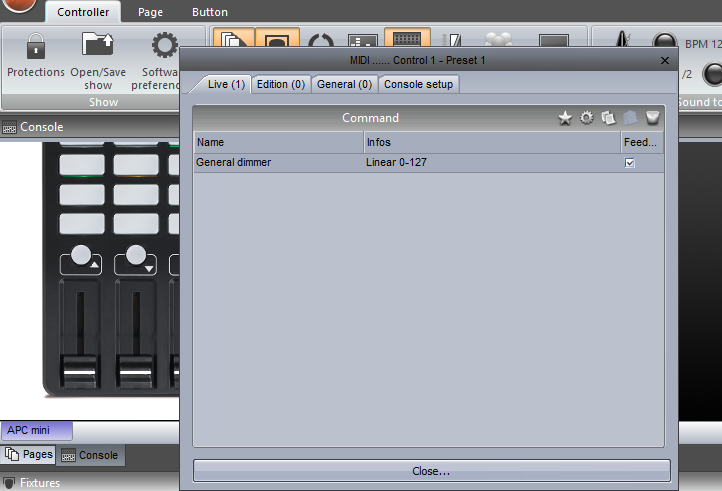722x491 pixels.
Task: Open command settings gear icon
Action: pos(587,118)
